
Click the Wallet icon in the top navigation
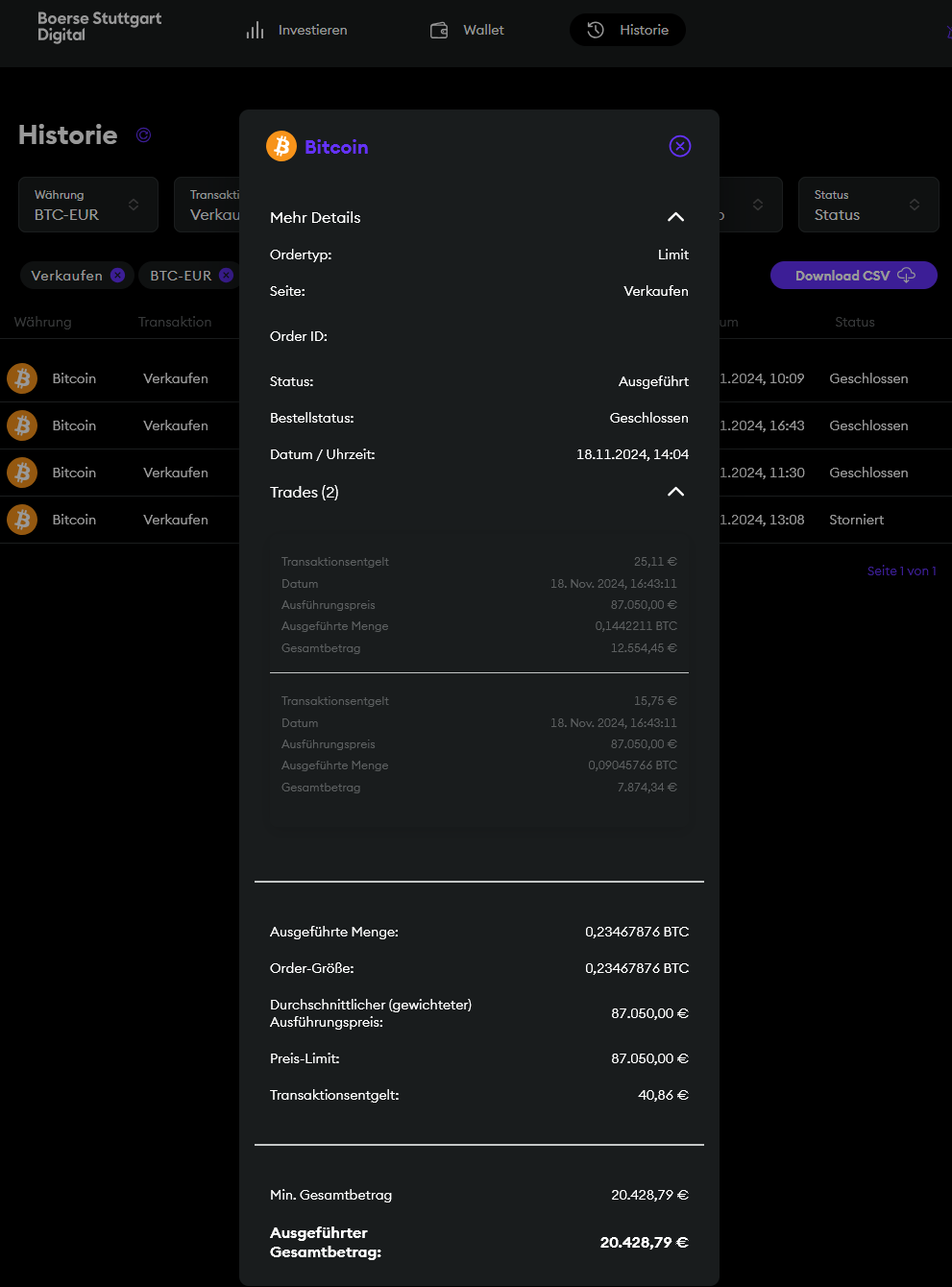439,30
